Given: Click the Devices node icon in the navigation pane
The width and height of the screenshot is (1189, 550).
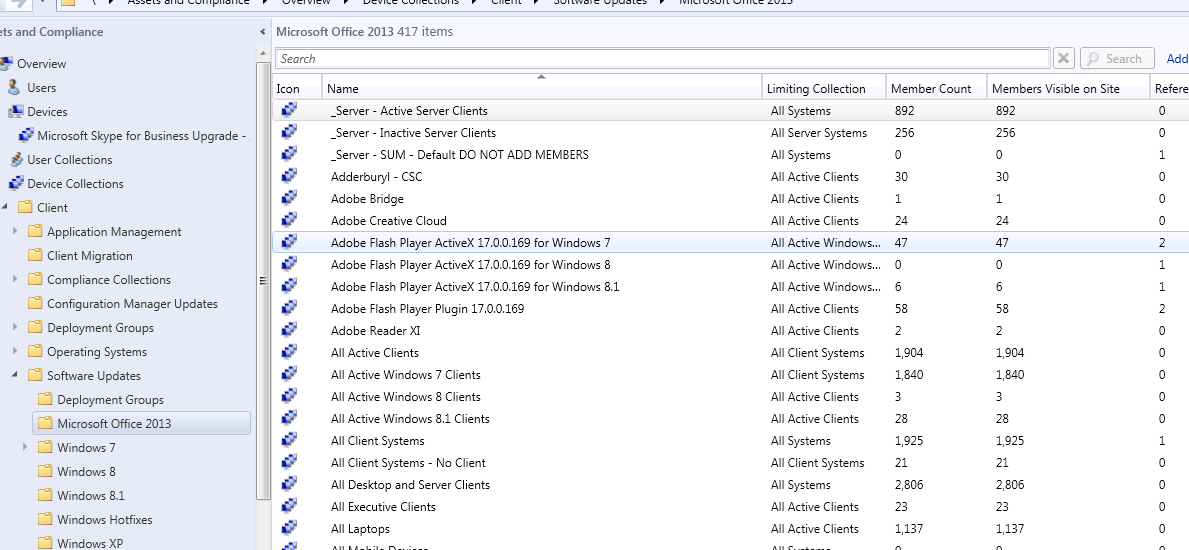Looking at the screenshot, I should [16, 112].
